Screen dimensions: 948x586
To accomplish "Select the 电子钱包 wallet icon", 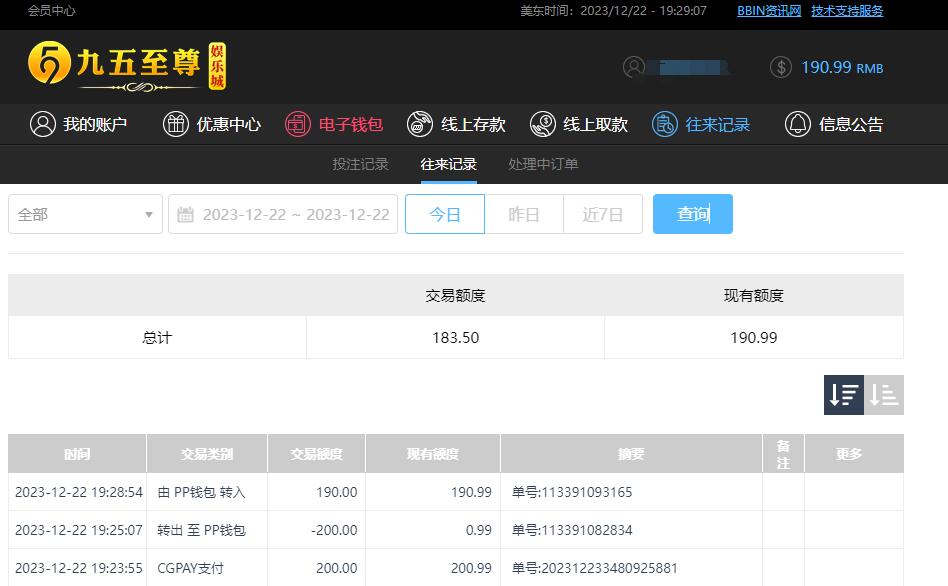I will (x=298, y=124).
